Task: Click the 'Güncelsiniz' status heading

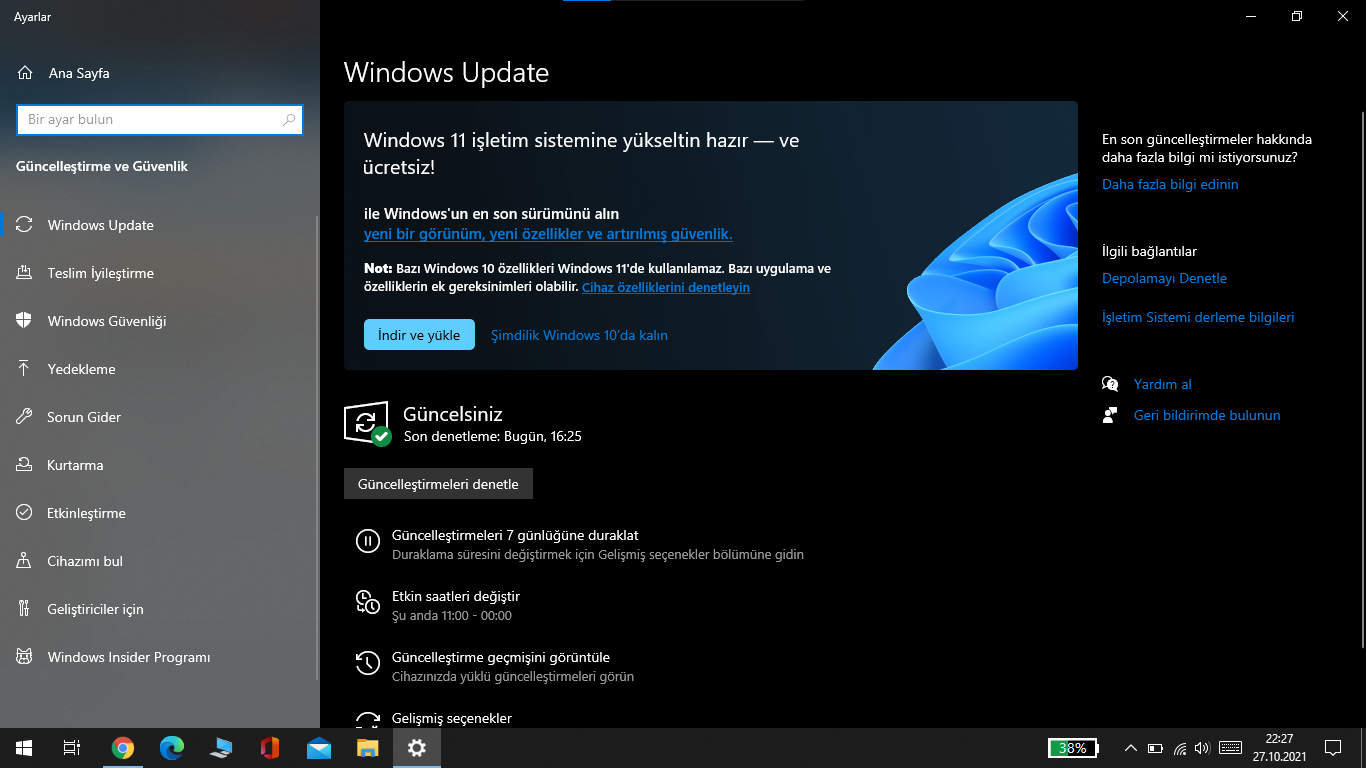Action: 452,414
